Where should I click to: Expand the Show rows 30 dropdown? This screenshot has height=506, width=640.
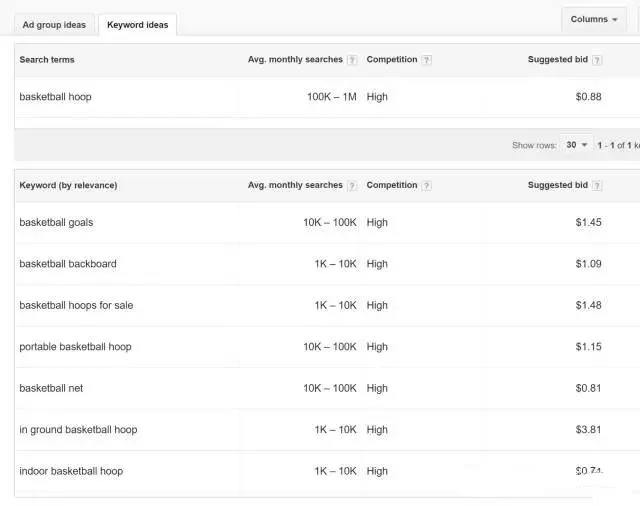tap(576, 145)
